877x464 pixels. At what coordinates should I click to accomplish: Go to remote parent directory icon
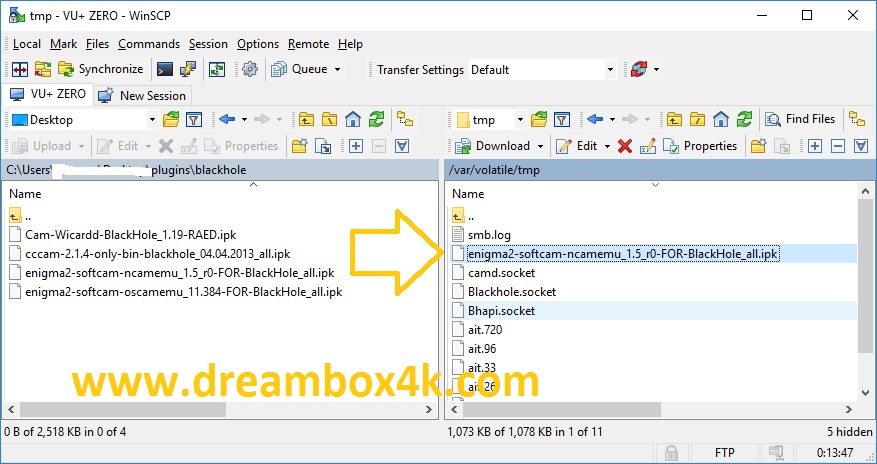pyautogui.click(x=674, y=119)
